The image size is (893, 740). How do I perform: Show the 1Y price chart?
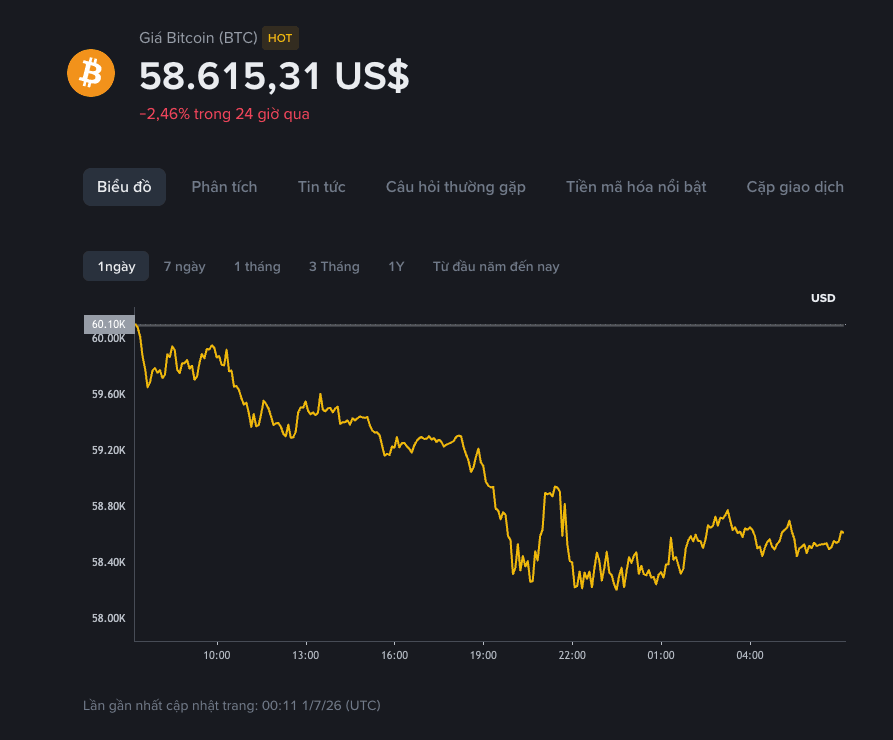pos(396,266)
